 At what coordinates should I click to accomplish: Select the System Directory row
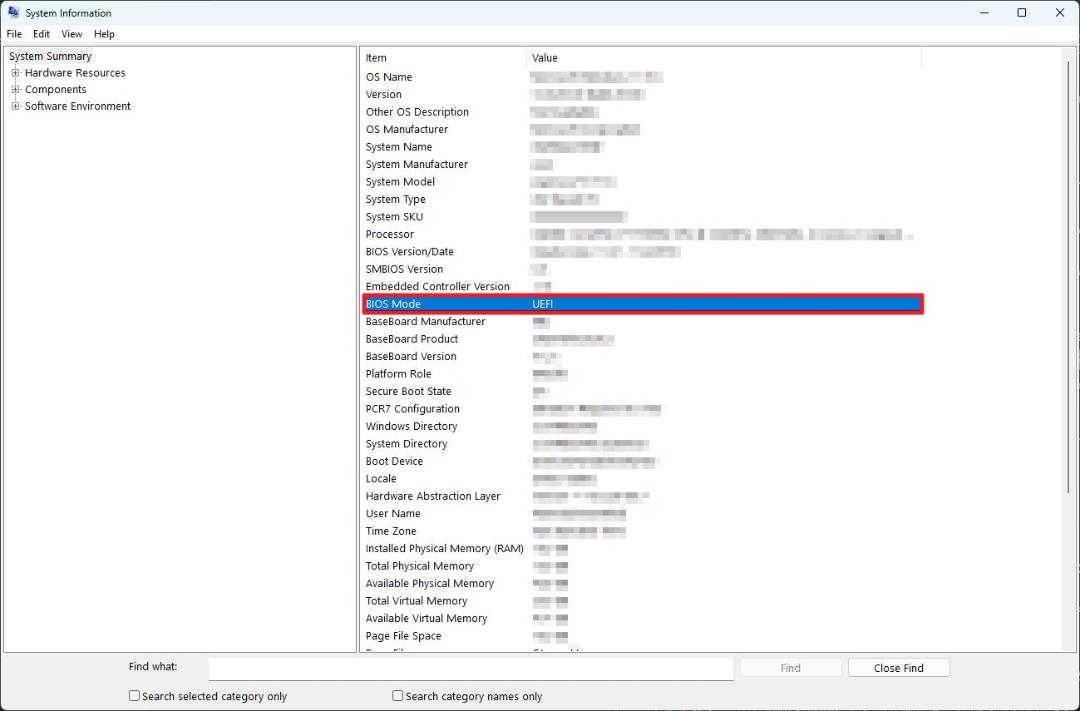642,444
